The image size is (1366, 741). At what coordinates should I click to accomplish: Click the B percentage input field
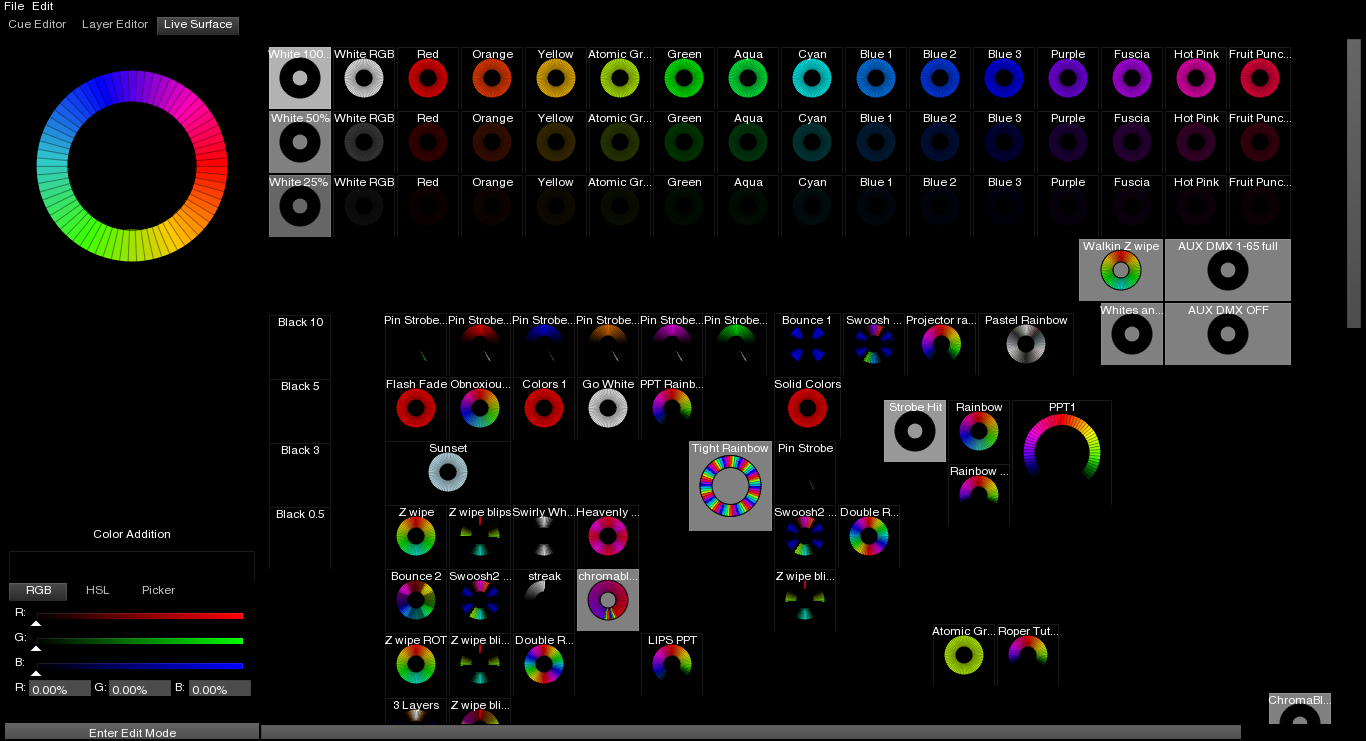pos(220,689)
